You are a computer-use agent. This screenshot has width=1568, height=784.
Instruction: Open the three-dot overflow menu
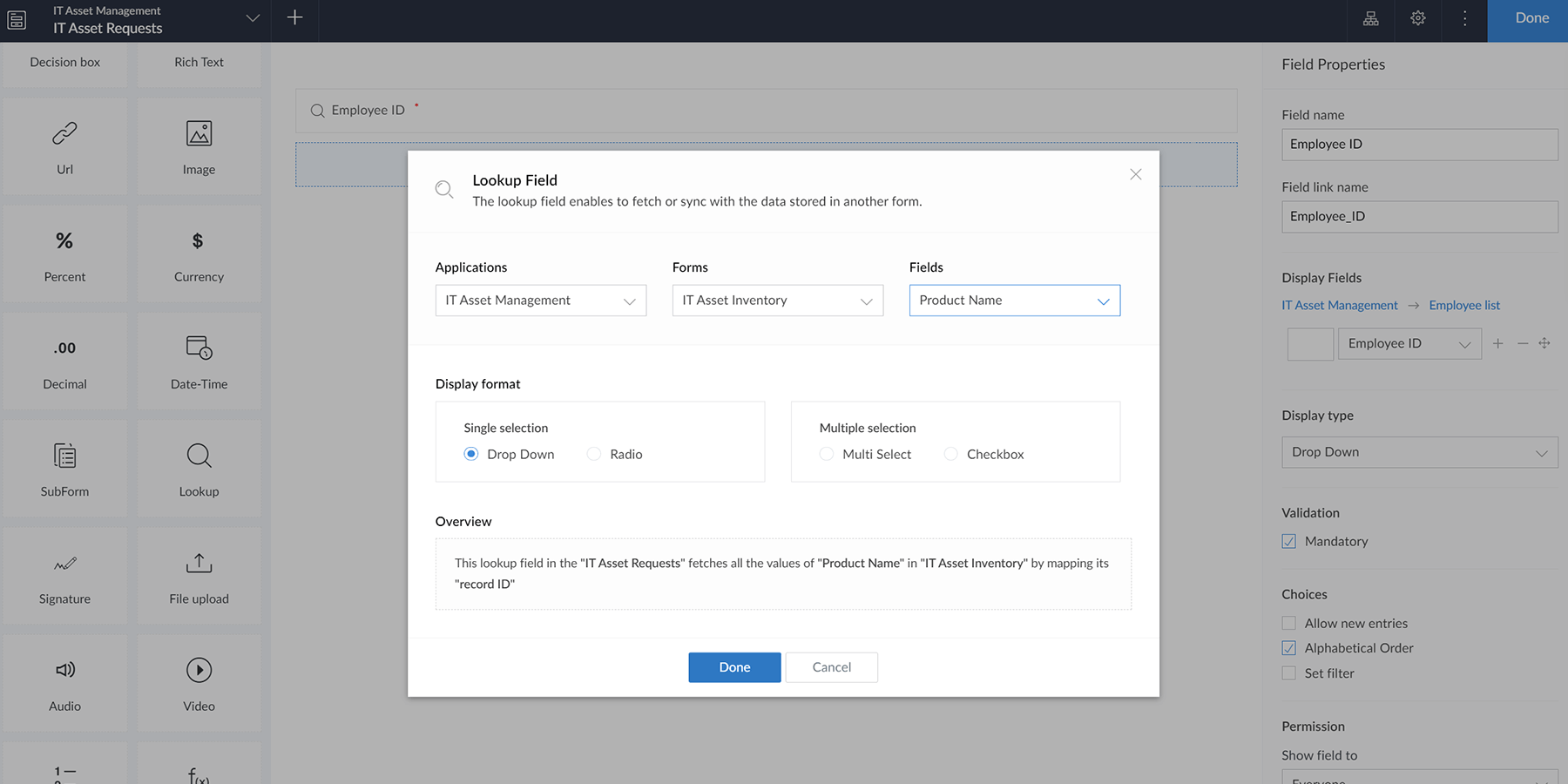[x=1464, y=17]
